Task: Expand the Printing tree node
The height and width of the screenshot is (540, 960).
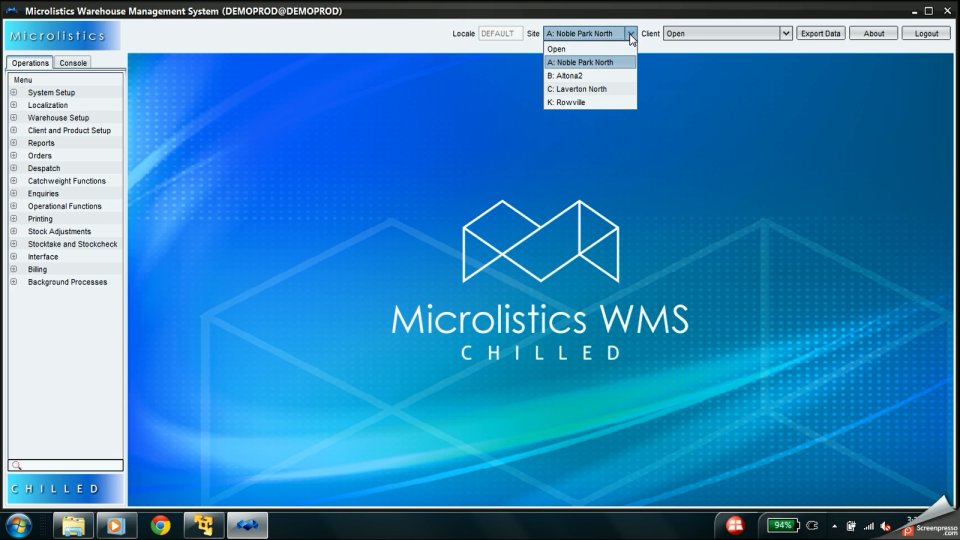Action: pyautogui.click(x=13, y=219)
